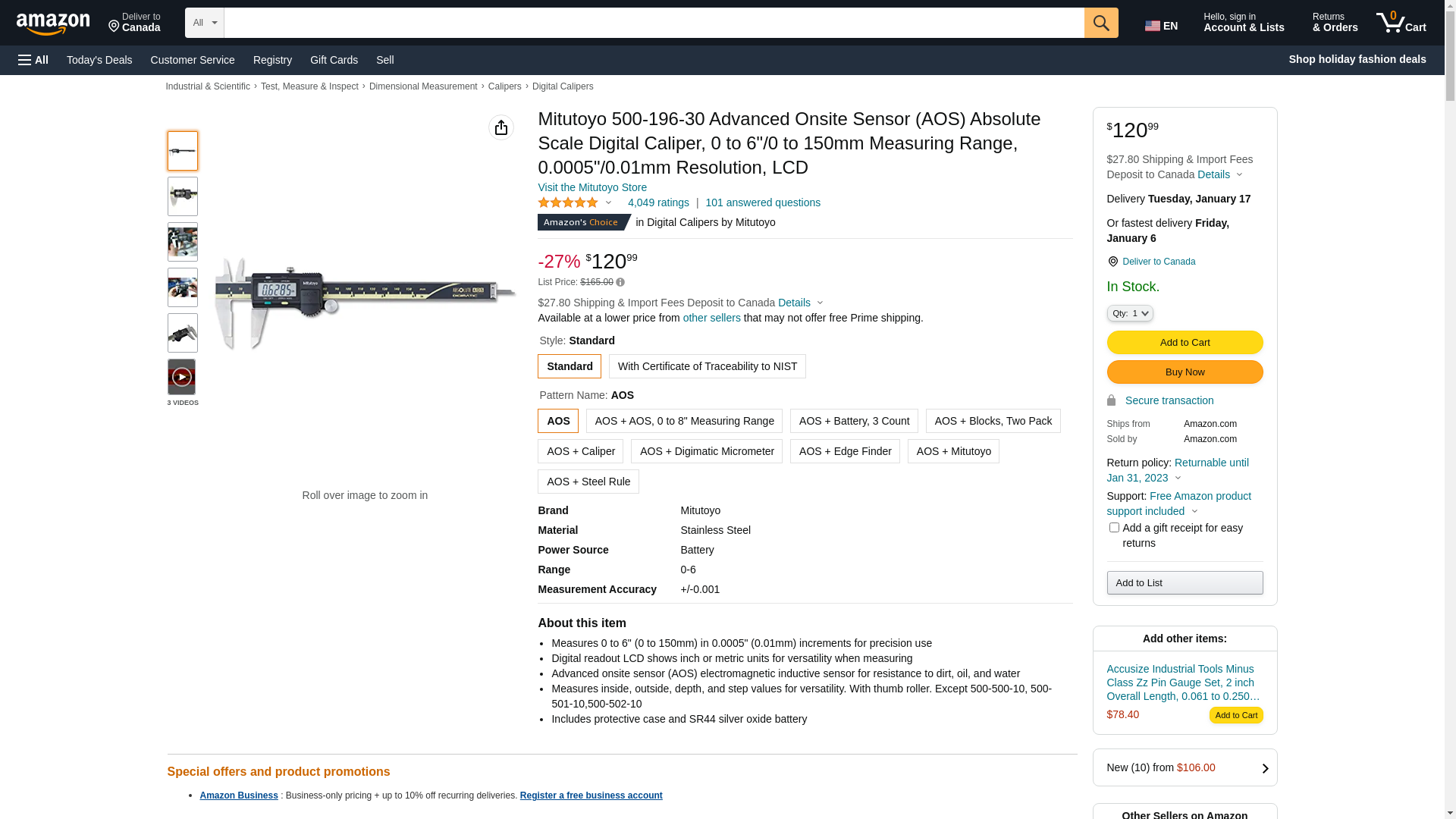This screenshot has width=1456, height=819.
Task: Select the NIST Certificate style option
Action: [707, 366]
